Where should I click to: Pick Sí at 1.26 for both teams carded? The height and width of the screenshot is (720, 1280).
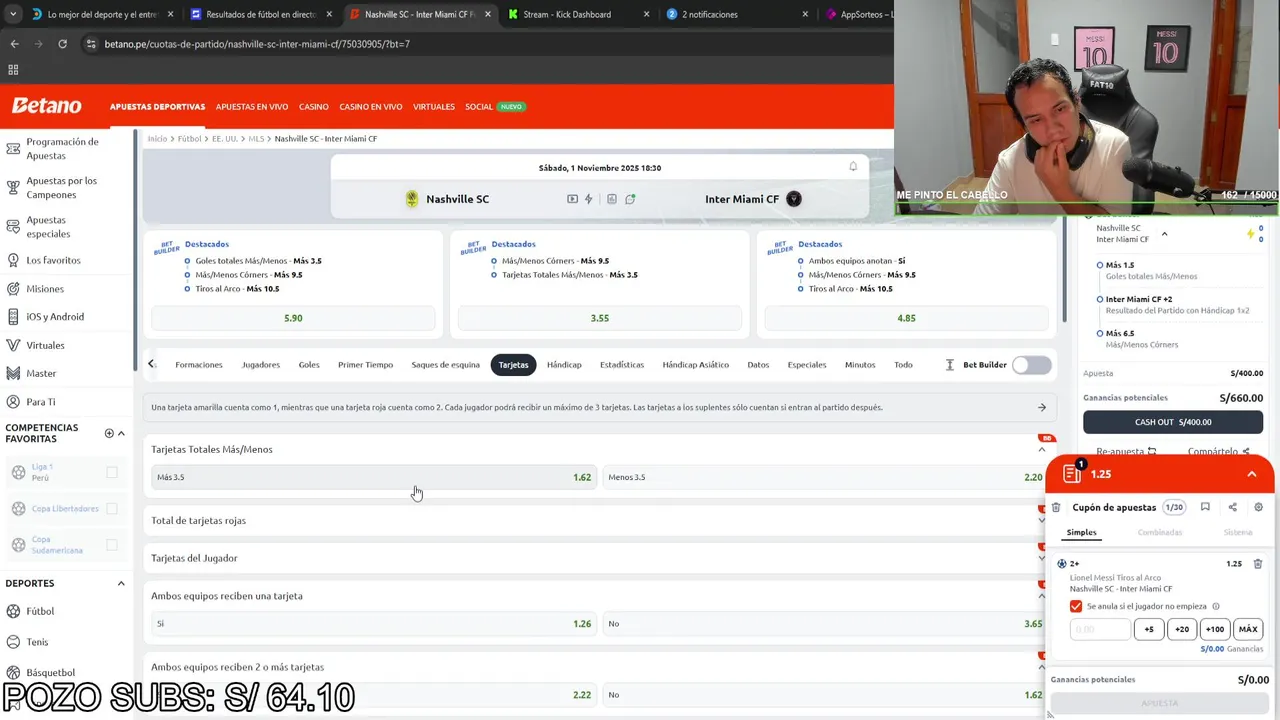pyautogui.click(x=374, y=624)
